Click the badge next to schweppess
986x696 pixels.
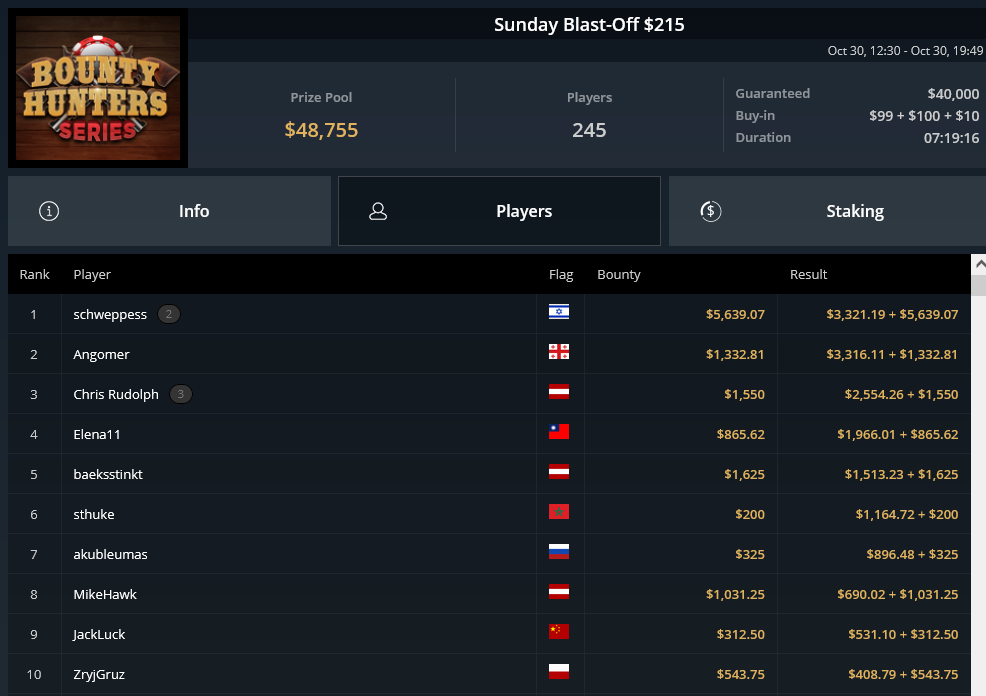[x=169, y=314]
